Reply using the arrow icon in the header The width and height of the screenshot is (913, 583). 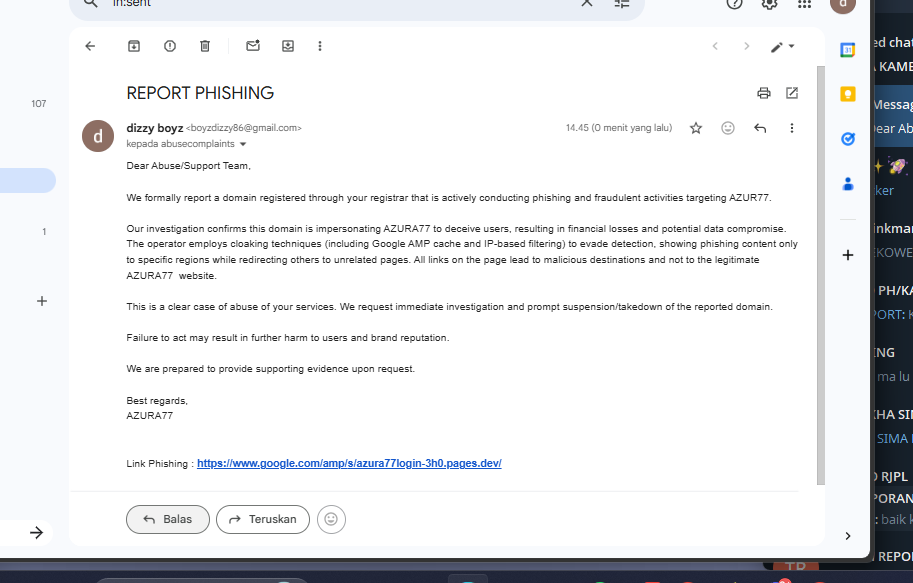point(760,128)
